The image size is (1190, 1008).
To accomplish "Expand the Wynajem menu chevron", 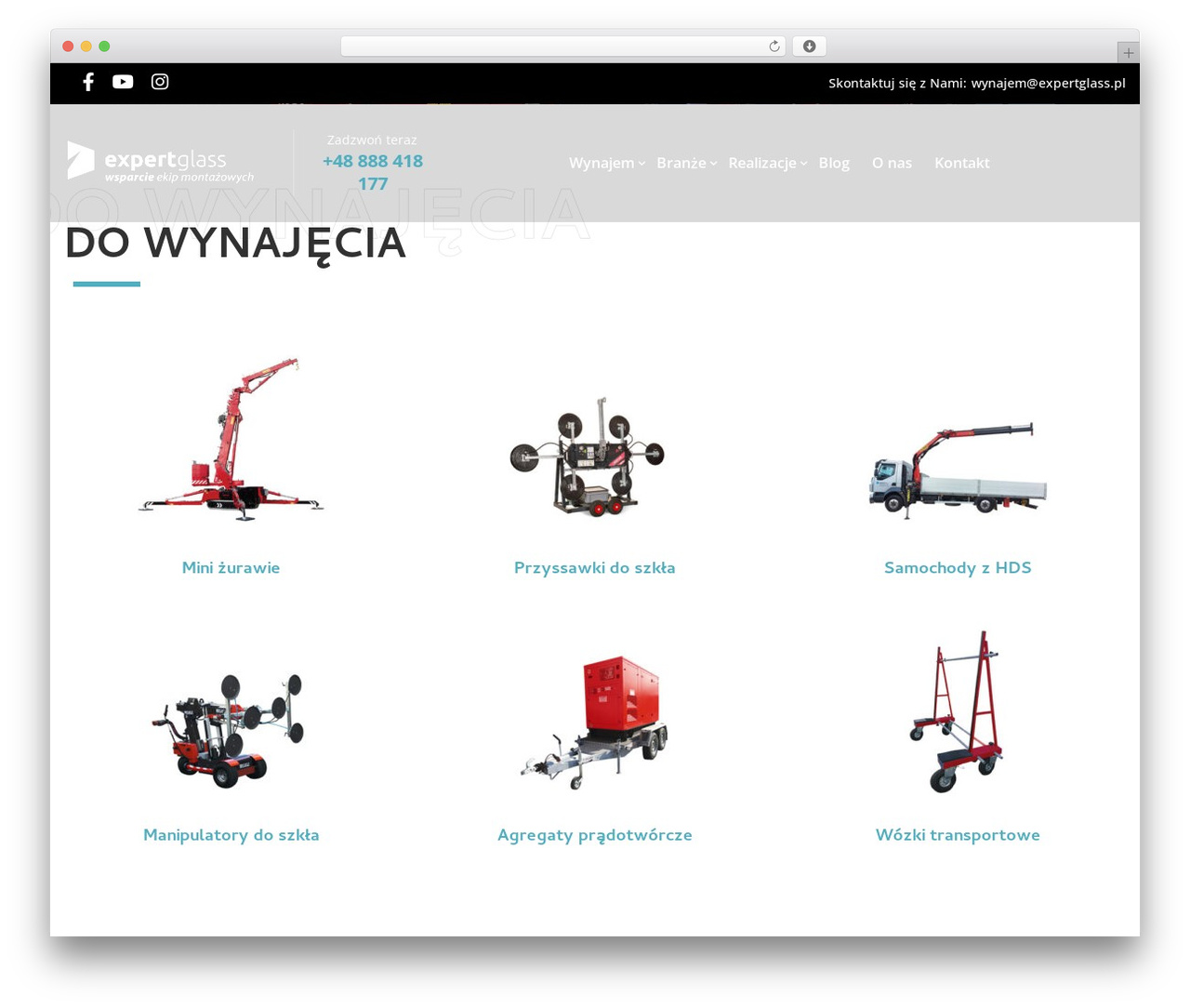I will click(641, 164).
